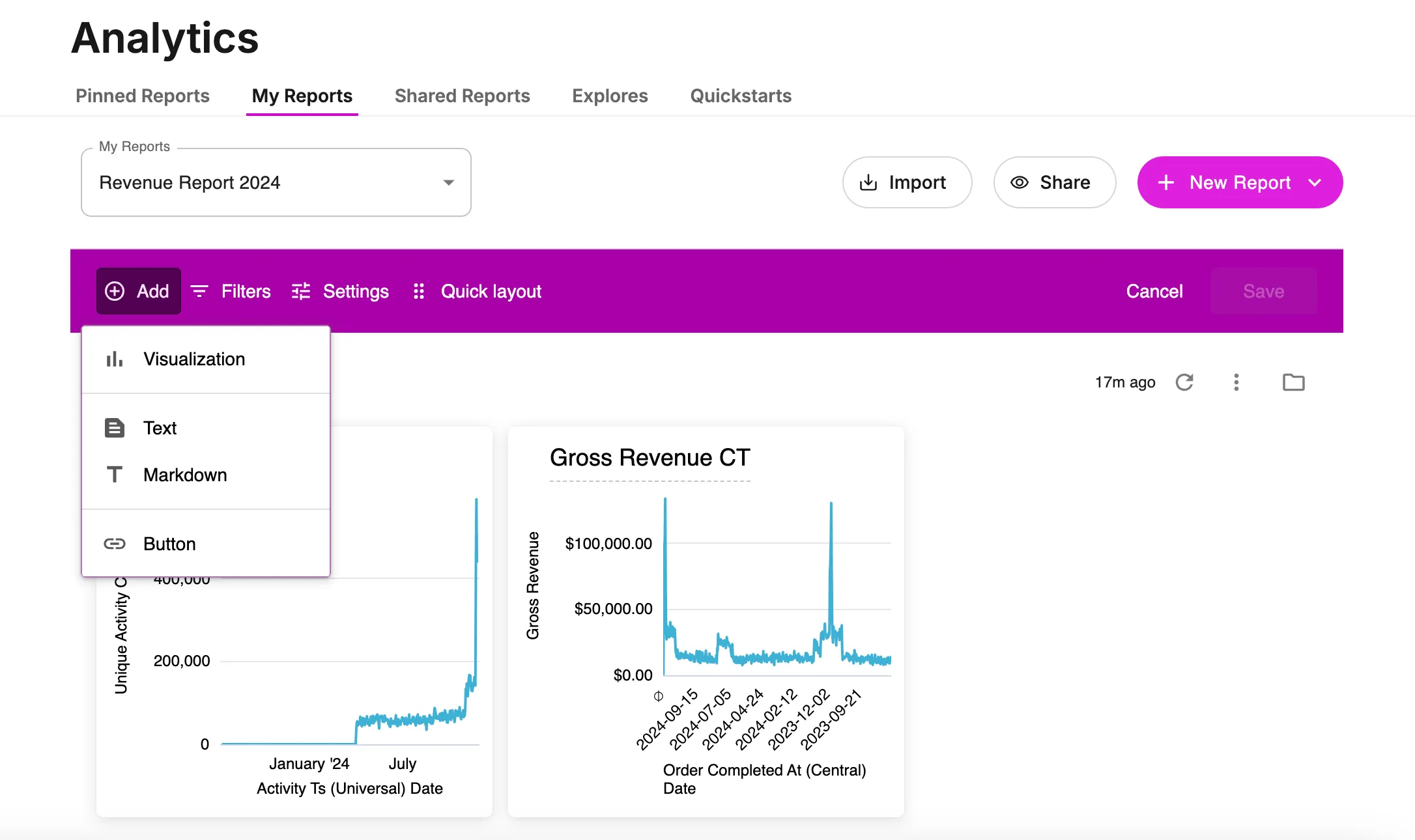Open the Shared Reports tab
The width and height of the screenshot is (1415, 840).
coord(463,96)
